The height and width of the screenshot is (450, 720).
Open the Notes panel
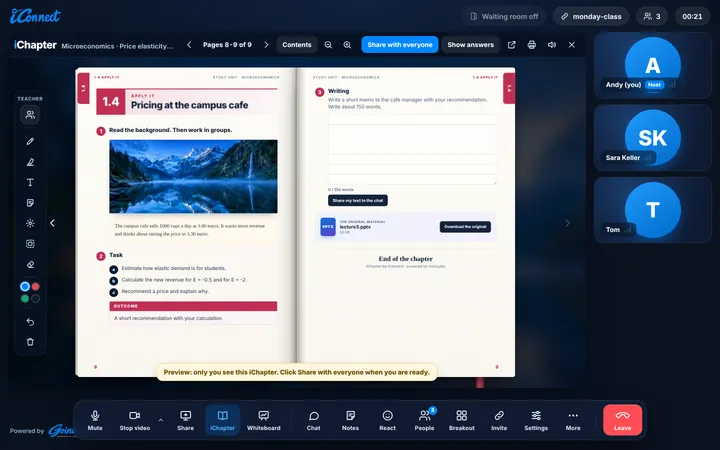point(350,420)
